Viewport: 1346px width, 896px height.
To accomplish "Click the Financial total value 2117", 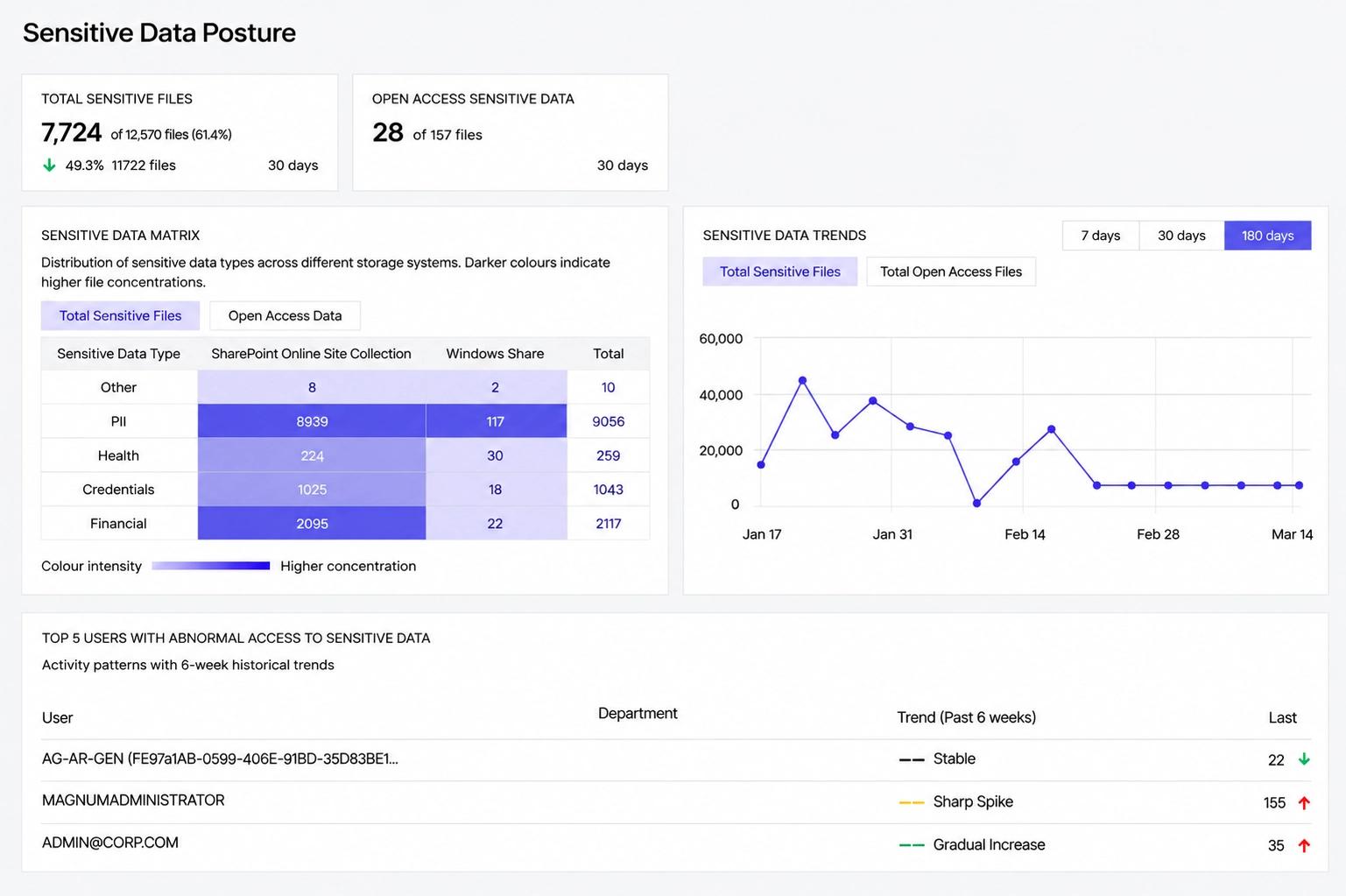I will tap(609, 524).
